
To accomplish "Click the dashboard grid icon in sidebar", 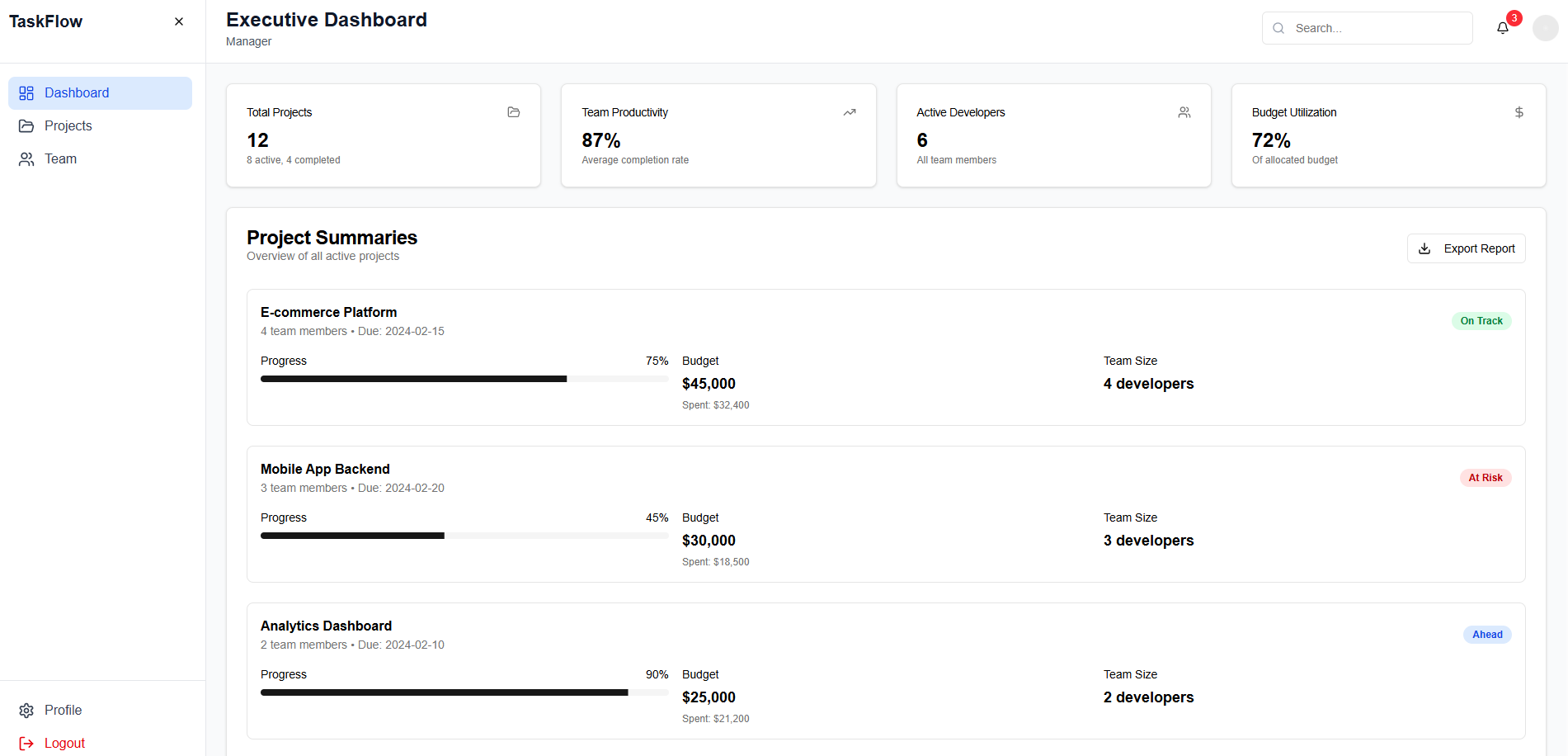I will point(26,92).
